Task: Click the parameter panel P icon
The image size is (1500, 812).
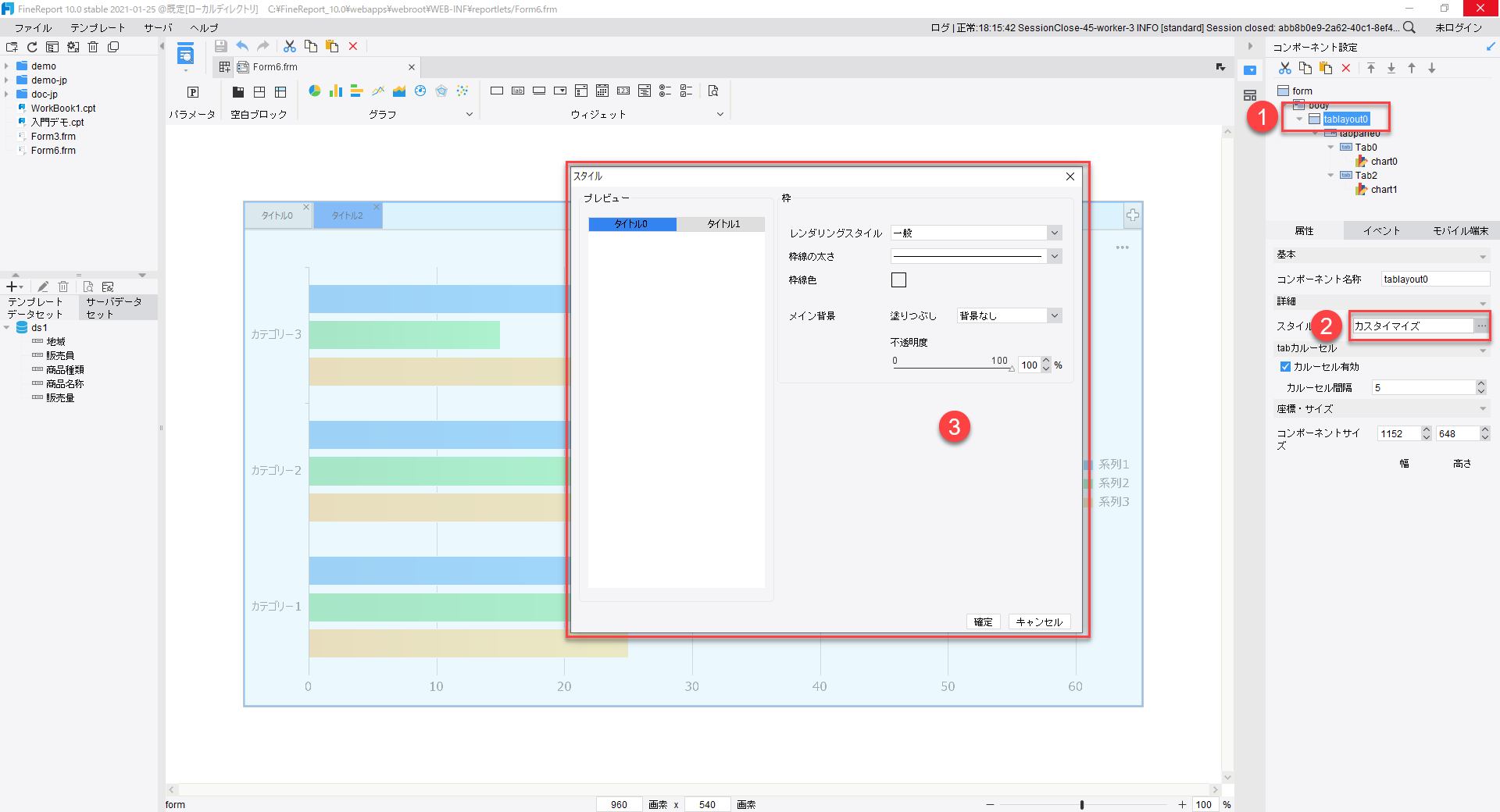Action: 193,92
